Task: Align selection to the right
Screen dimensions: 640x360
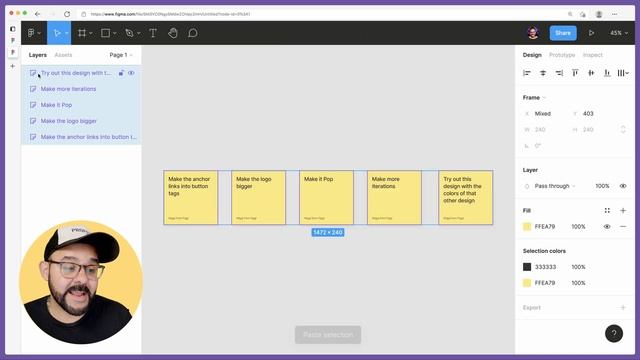Action: coord(559,73)
